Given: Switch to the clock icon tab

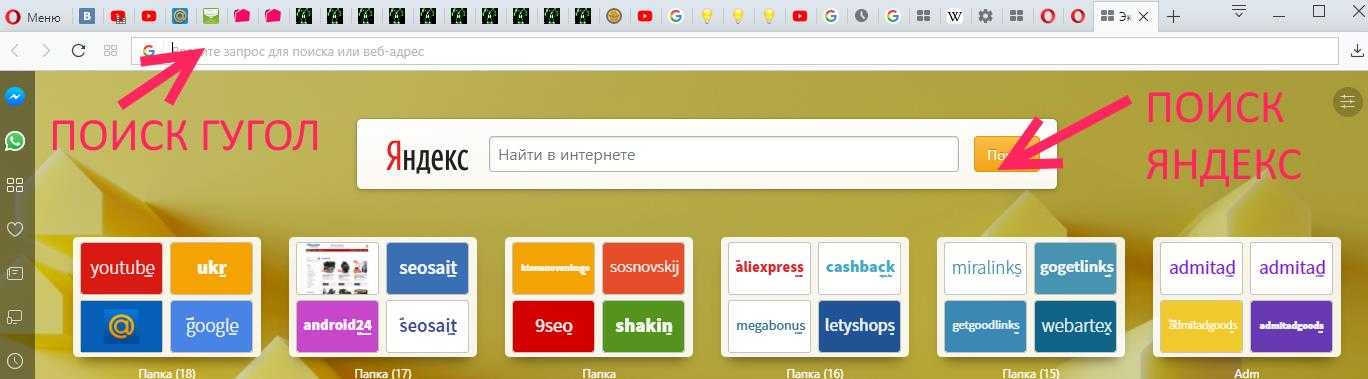Looking at the screenshot, I should pyautogui.click(x=862, y=16).
